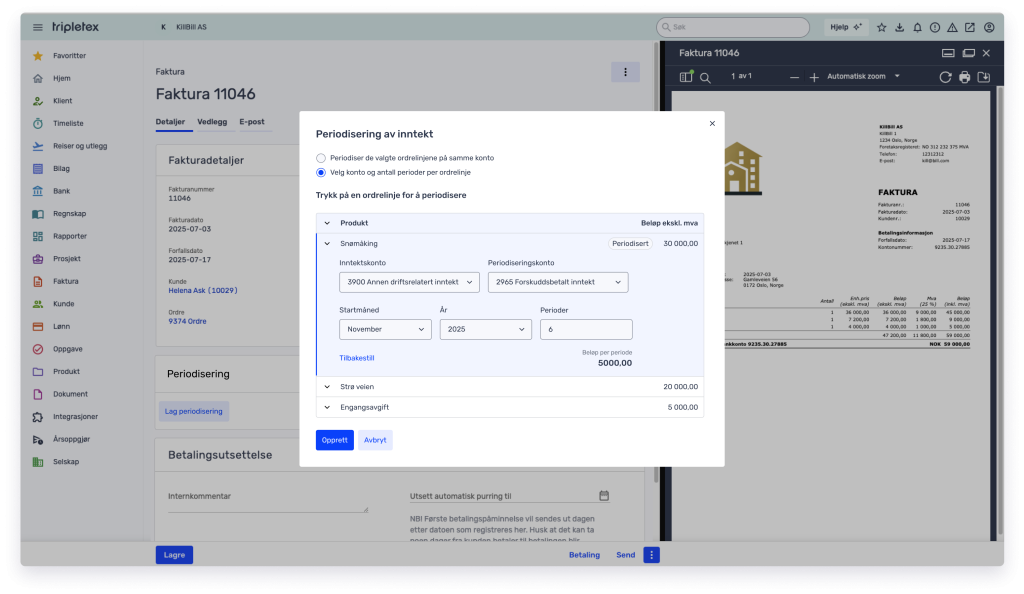1024x594 pixels.
Task: Select 'Velg konto og antall perioder per ordrelinje'
Action: pyautogui.click(x=321, y=171)
